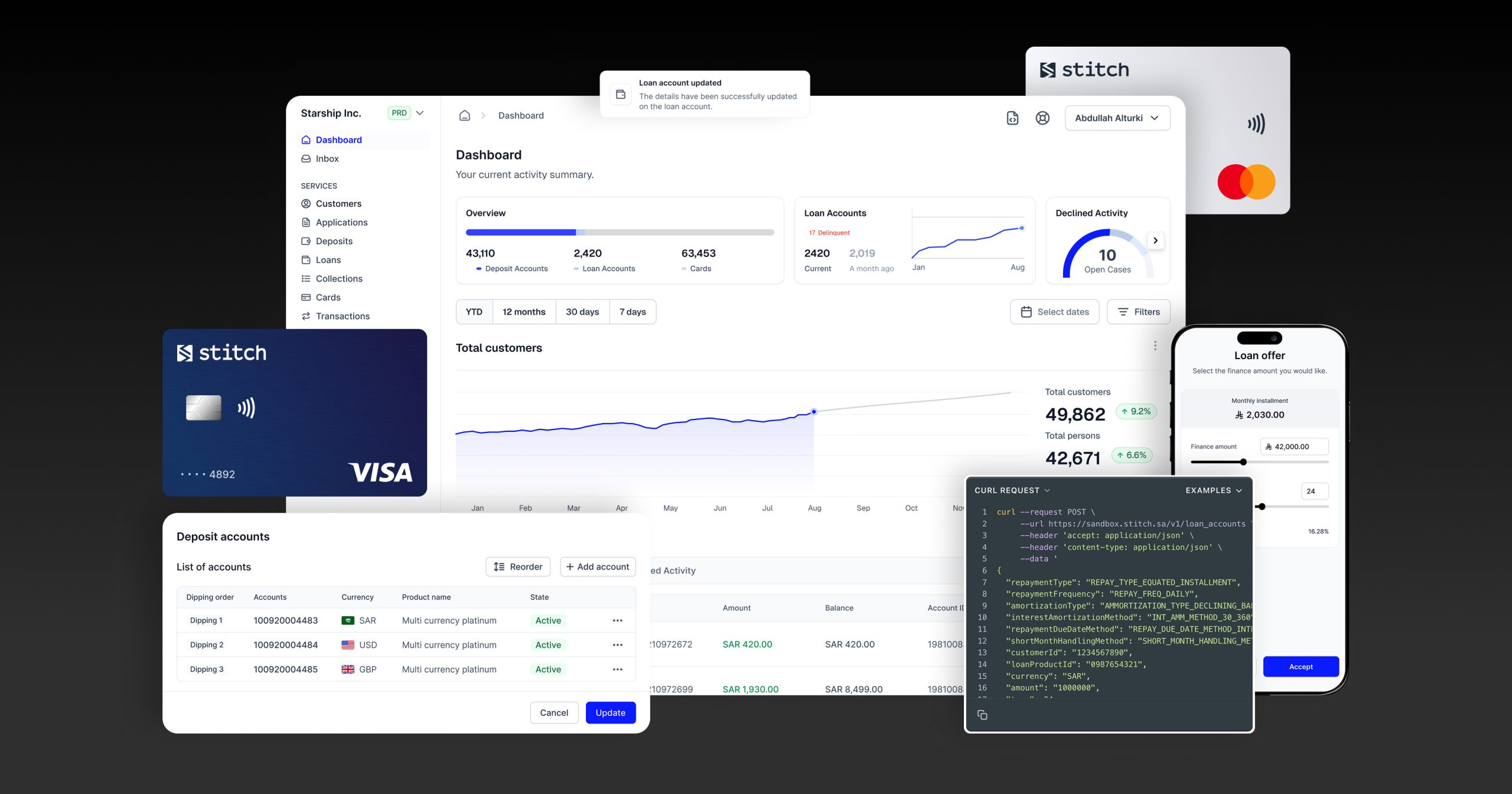Open options for Dipping 1 row
This screenshot has height=794, width=1512.
[x=617, y=621]
